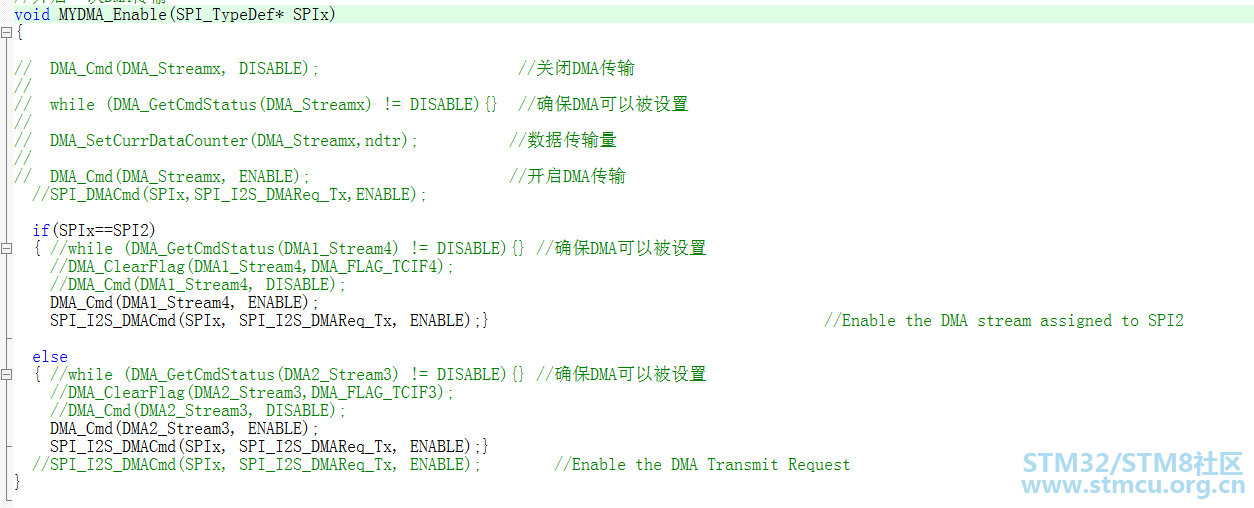1254x508 pixels.
Task: Click the STM32/STM8社区 watermark text
Action: 1133,464
